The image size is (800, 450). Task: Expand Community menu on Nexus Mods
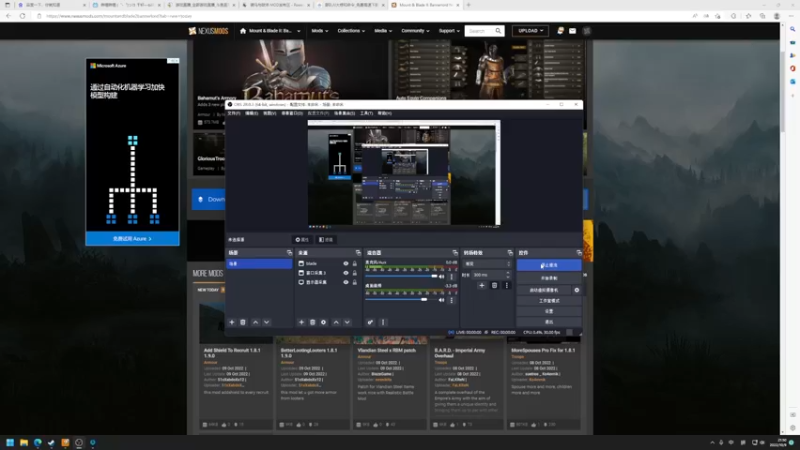point(415,31)
